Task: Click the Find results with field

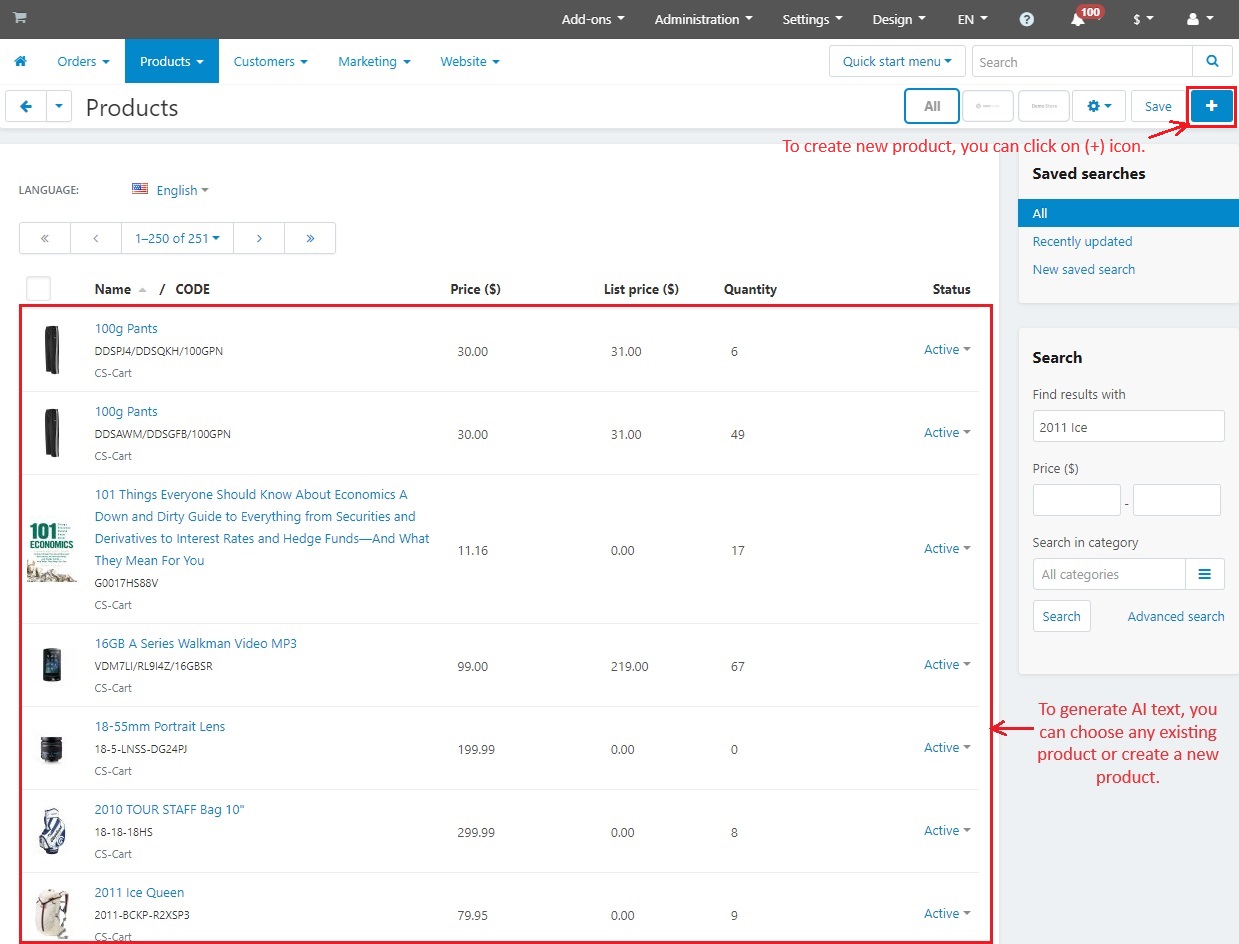Action: [1128, 426]
